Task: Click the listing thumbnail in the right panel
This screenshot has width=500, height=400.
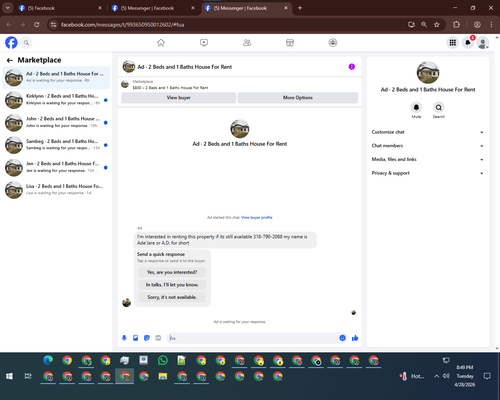Action: pos(428,72)
